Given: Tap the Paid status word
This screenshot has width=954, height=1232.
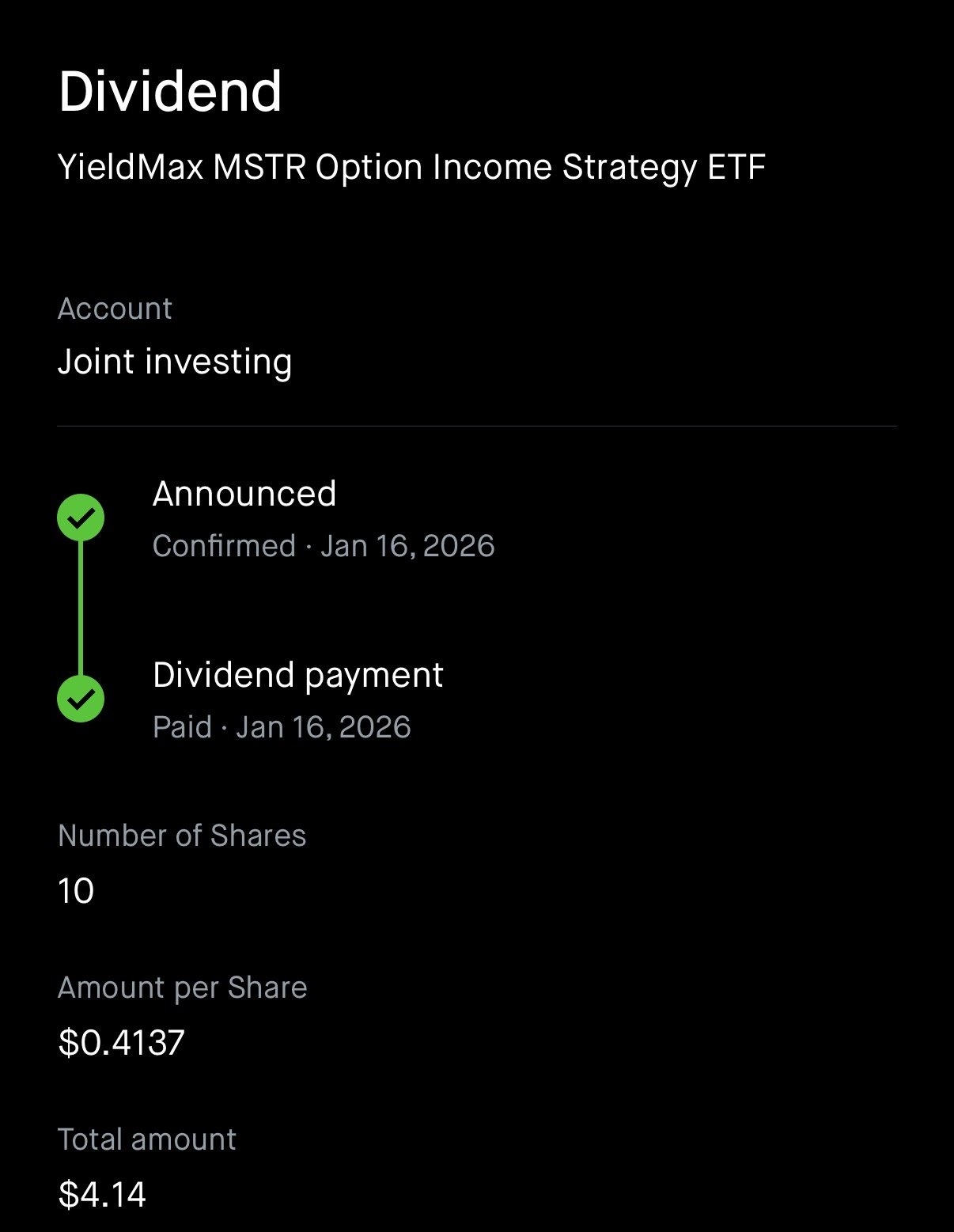Looking at the screenshot, I should tap(182, 727).
